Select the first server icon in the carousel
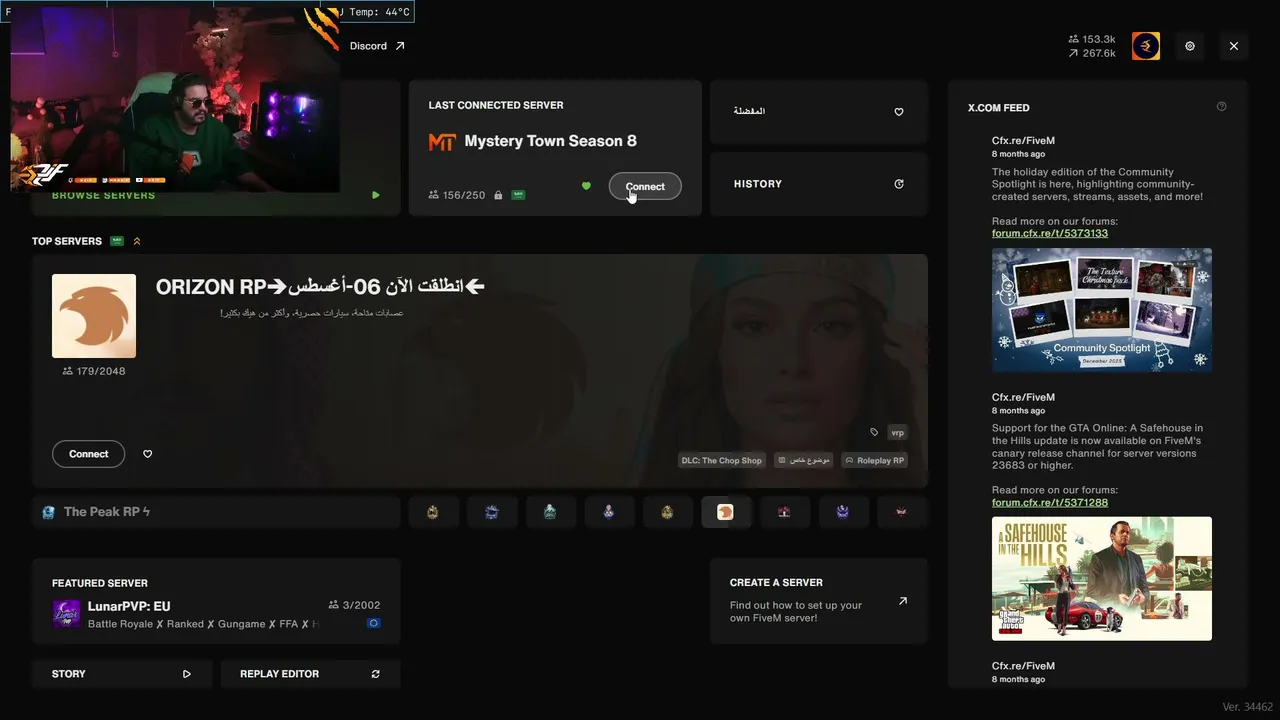Image resolution: width=1280 pixels, height=720 pixels. pyautogui.click(x=433, y=512)
